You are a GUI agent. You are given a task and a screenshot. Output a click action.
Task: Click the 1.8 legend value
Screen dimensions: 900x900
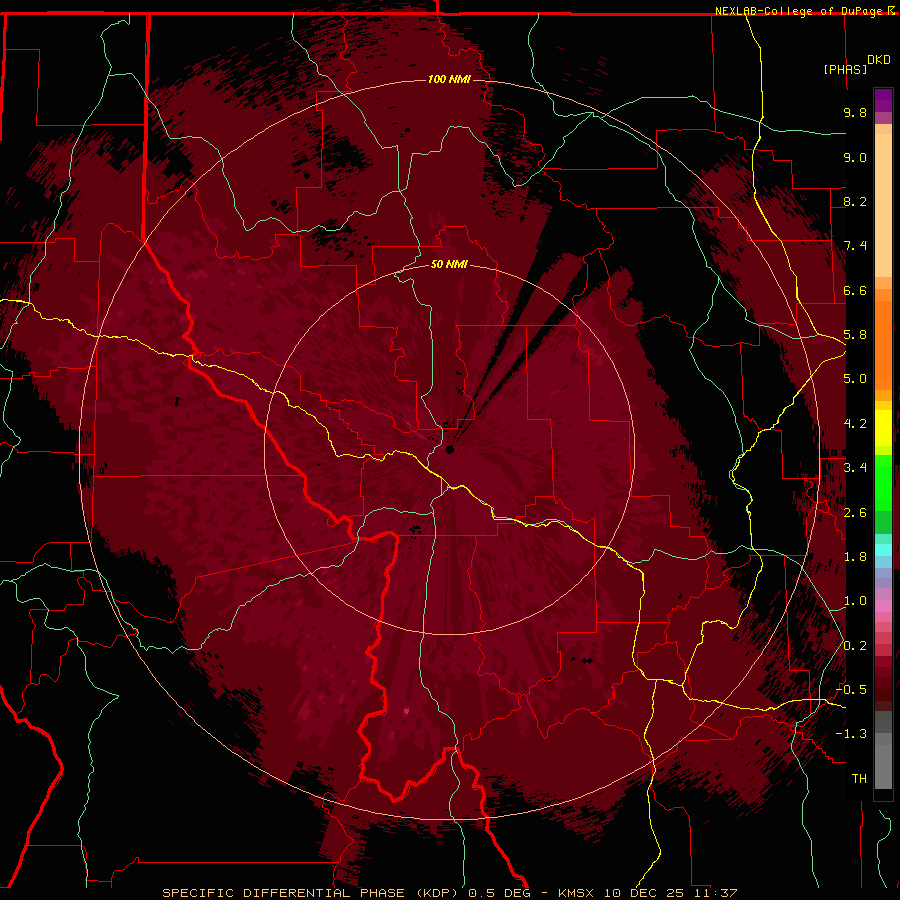(855, 557)
